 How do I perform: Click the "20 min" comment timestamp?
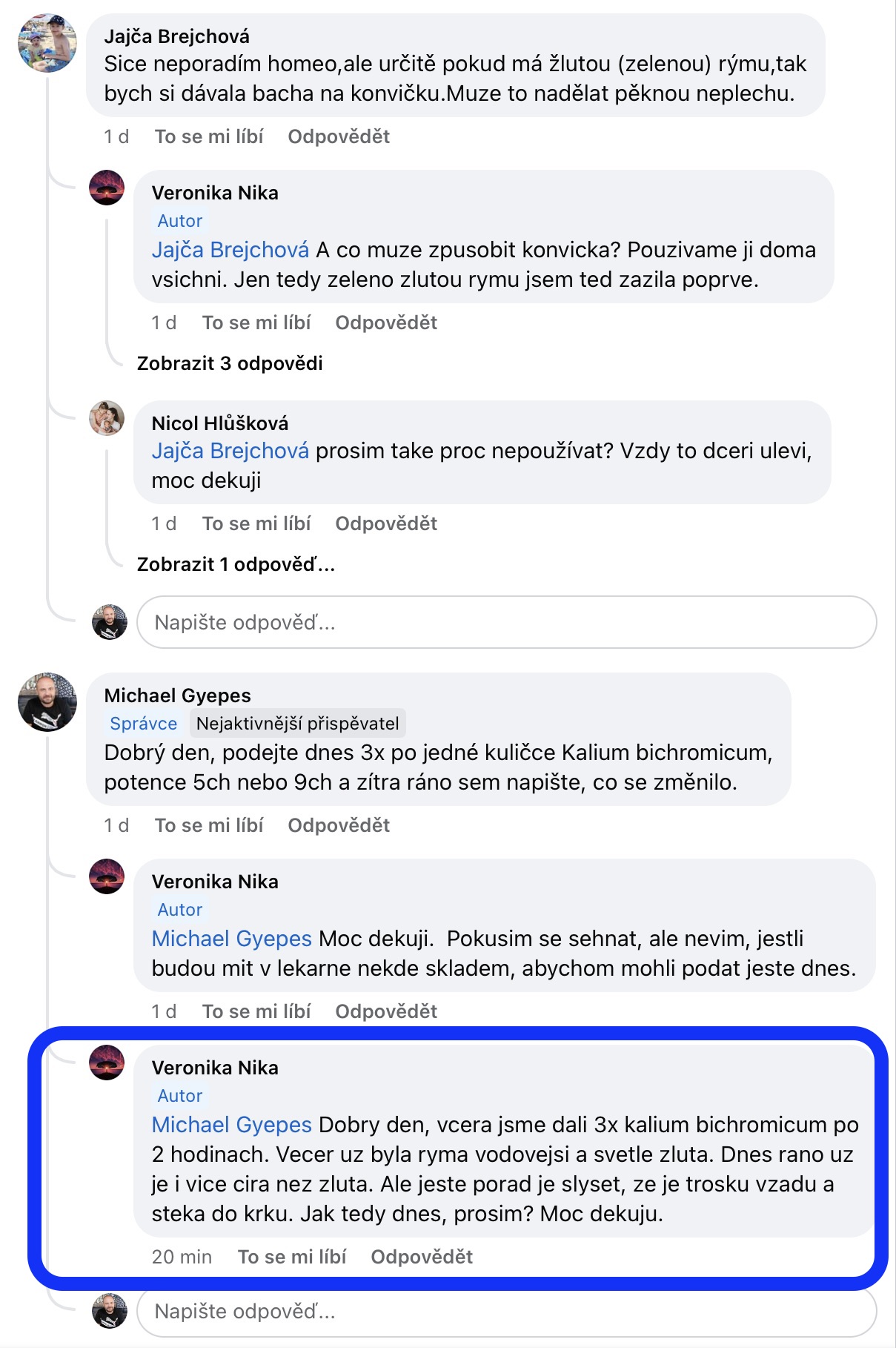pyautogui.click(x=182, y=1257)
